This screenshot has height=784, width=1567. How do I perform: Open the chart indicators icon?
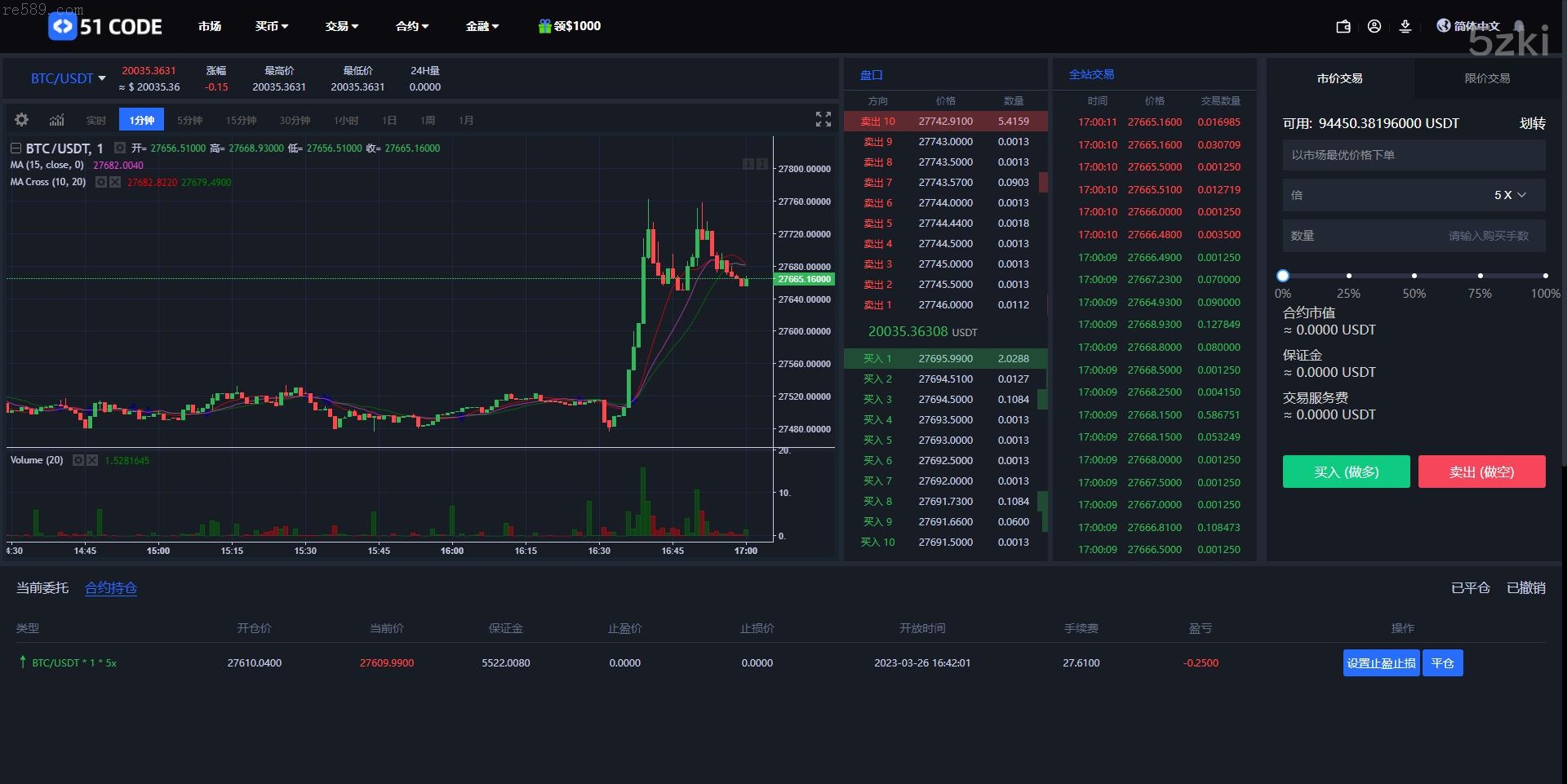56,120
